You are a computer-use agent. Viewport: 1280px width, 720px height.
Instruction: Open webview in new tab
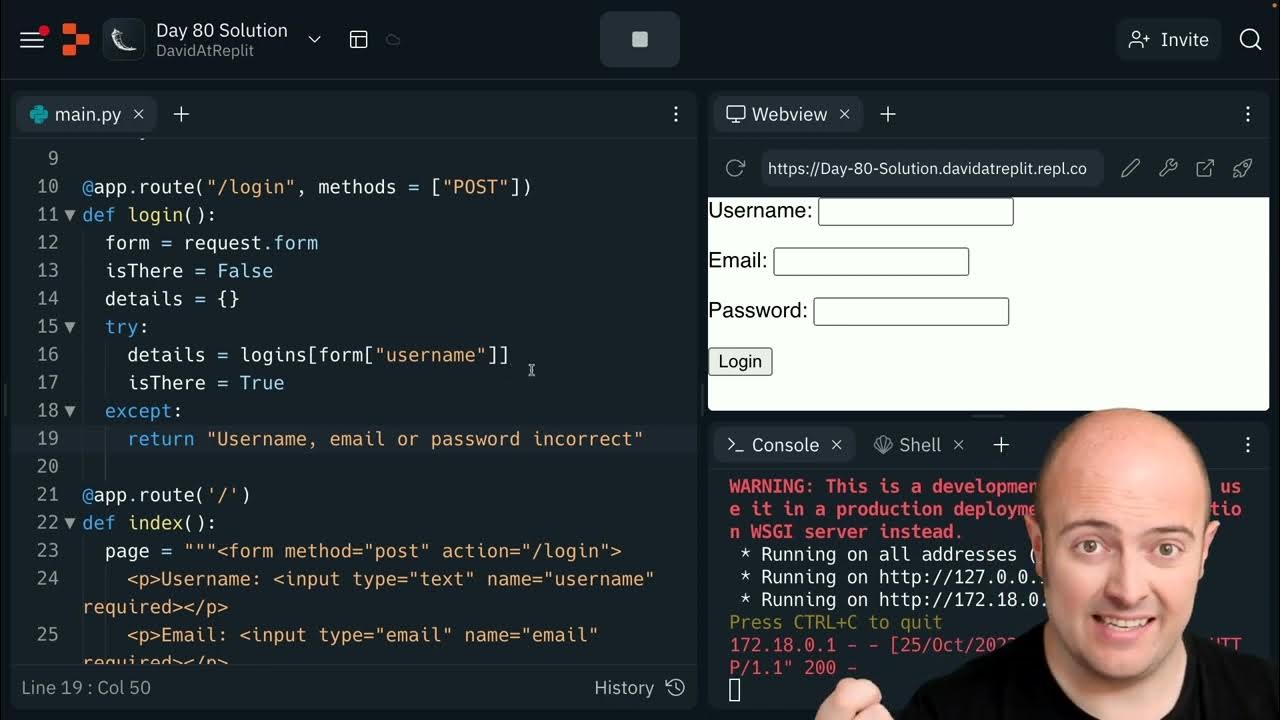1205,168
